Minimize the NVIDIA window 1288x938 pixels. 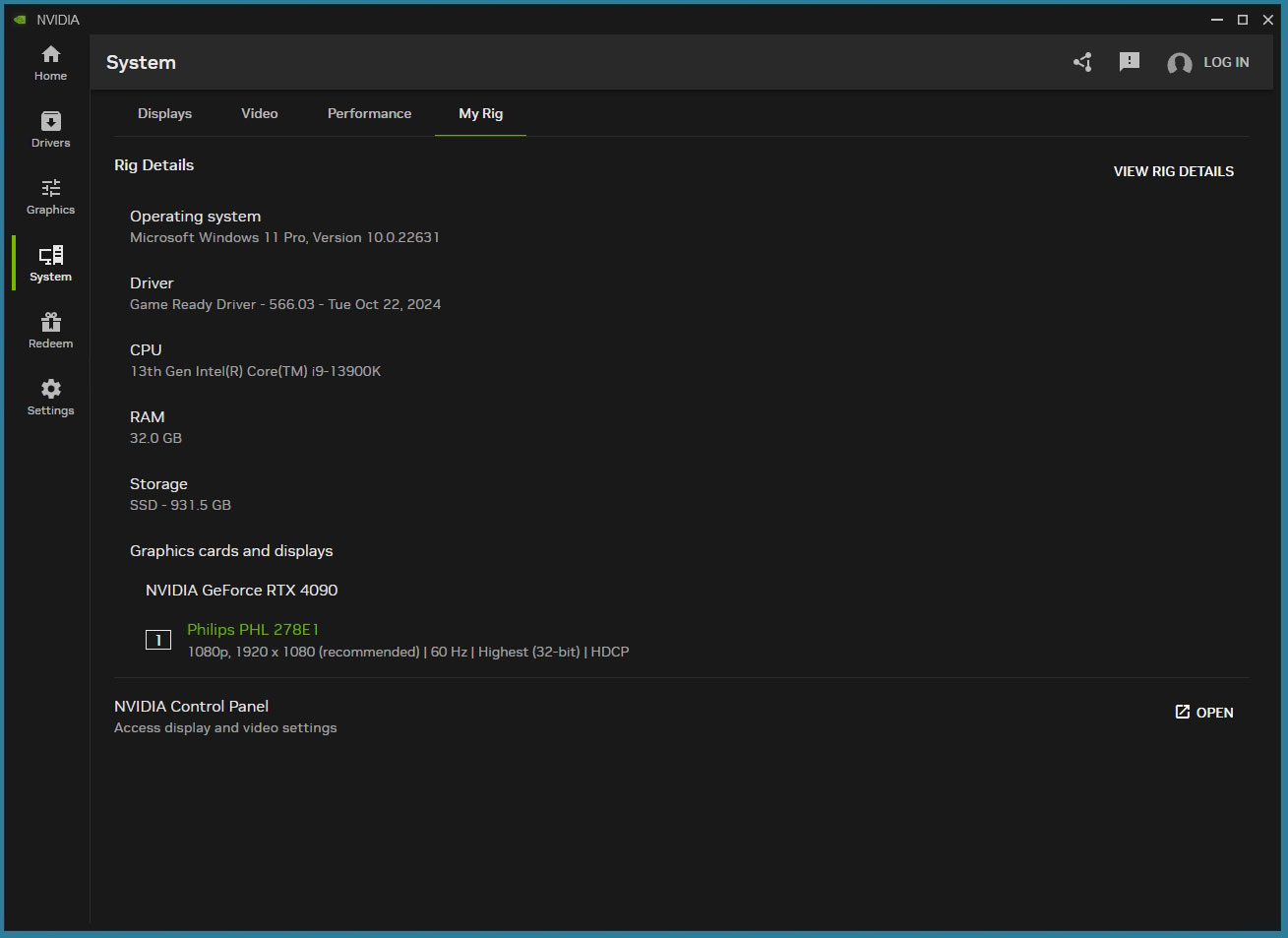tap(1217, 20)
